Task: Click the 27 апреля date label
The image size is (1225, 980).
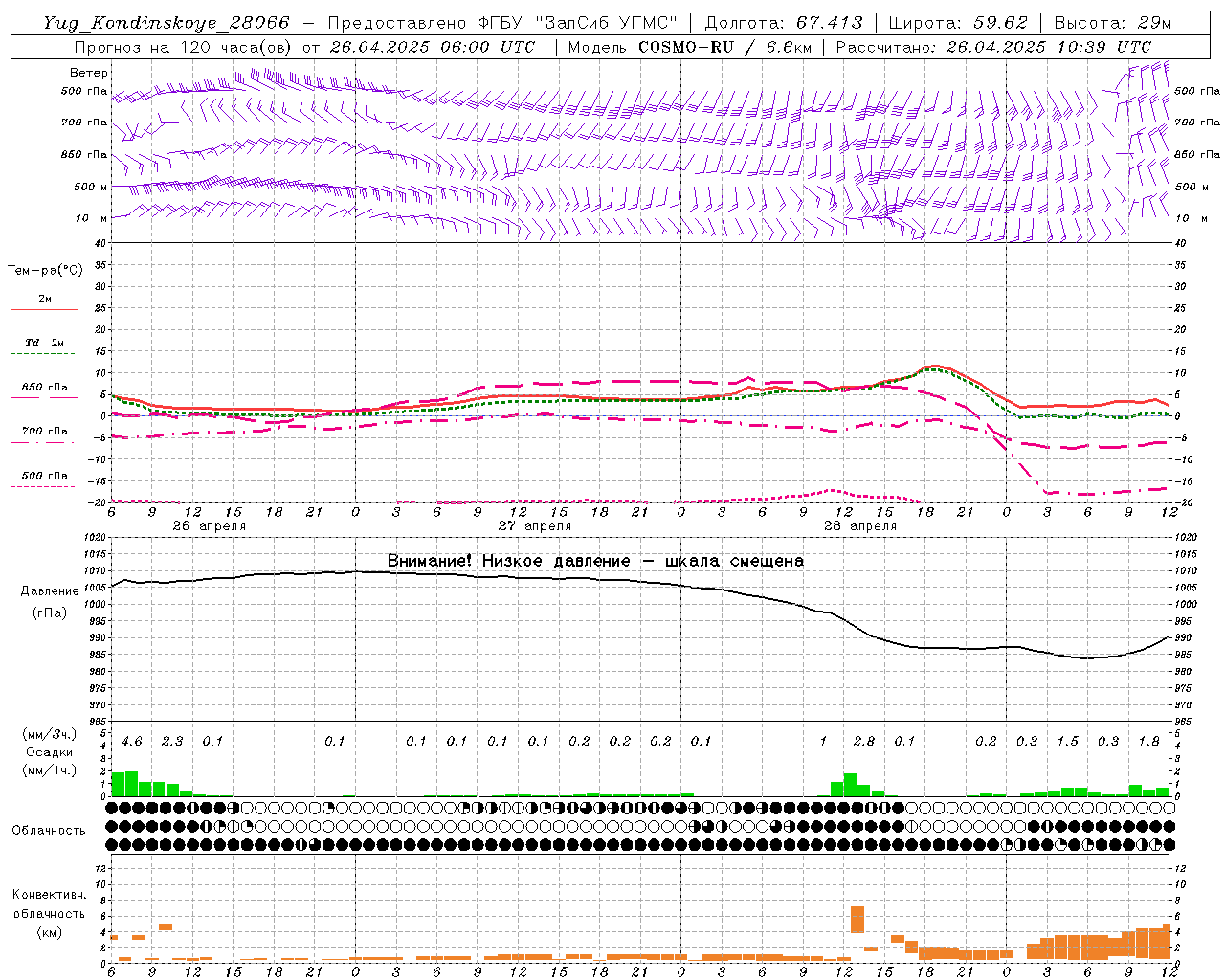Action: (x=534, y=526)
